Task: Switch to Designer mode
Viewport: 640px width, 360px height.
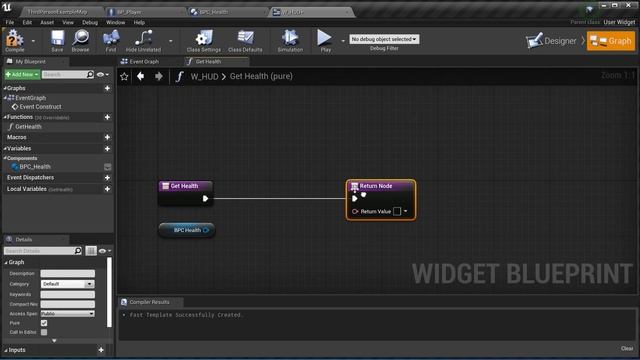Action: pyautogui.click(x=551, y=41)
